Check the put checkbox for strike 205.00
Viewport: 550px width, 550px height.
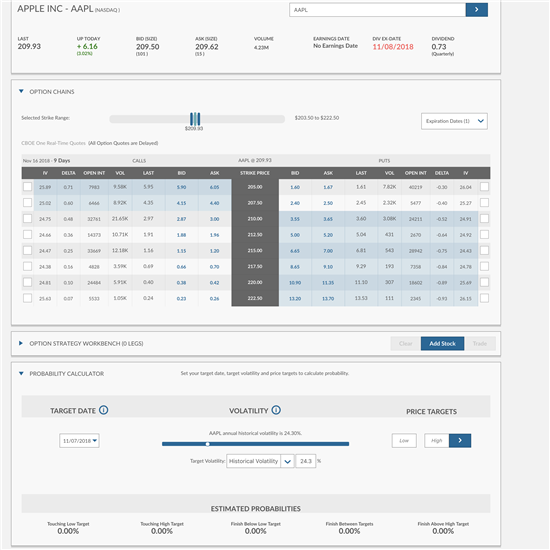[x=484, y=187]
